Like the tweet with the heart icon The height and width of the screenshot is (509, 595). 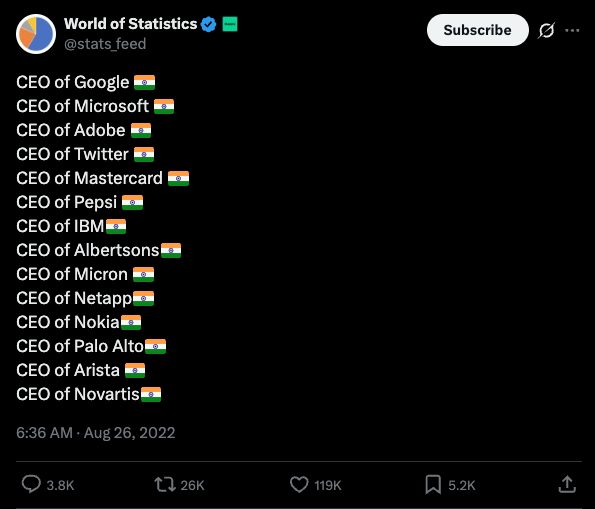pyautogui.click(x=299, y=485)
